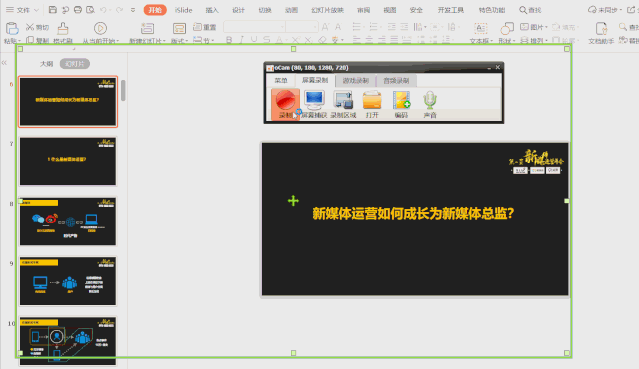639x369 pixels.
Task: Click the 未同步 cloud sync status
Action: click(604, 10)
